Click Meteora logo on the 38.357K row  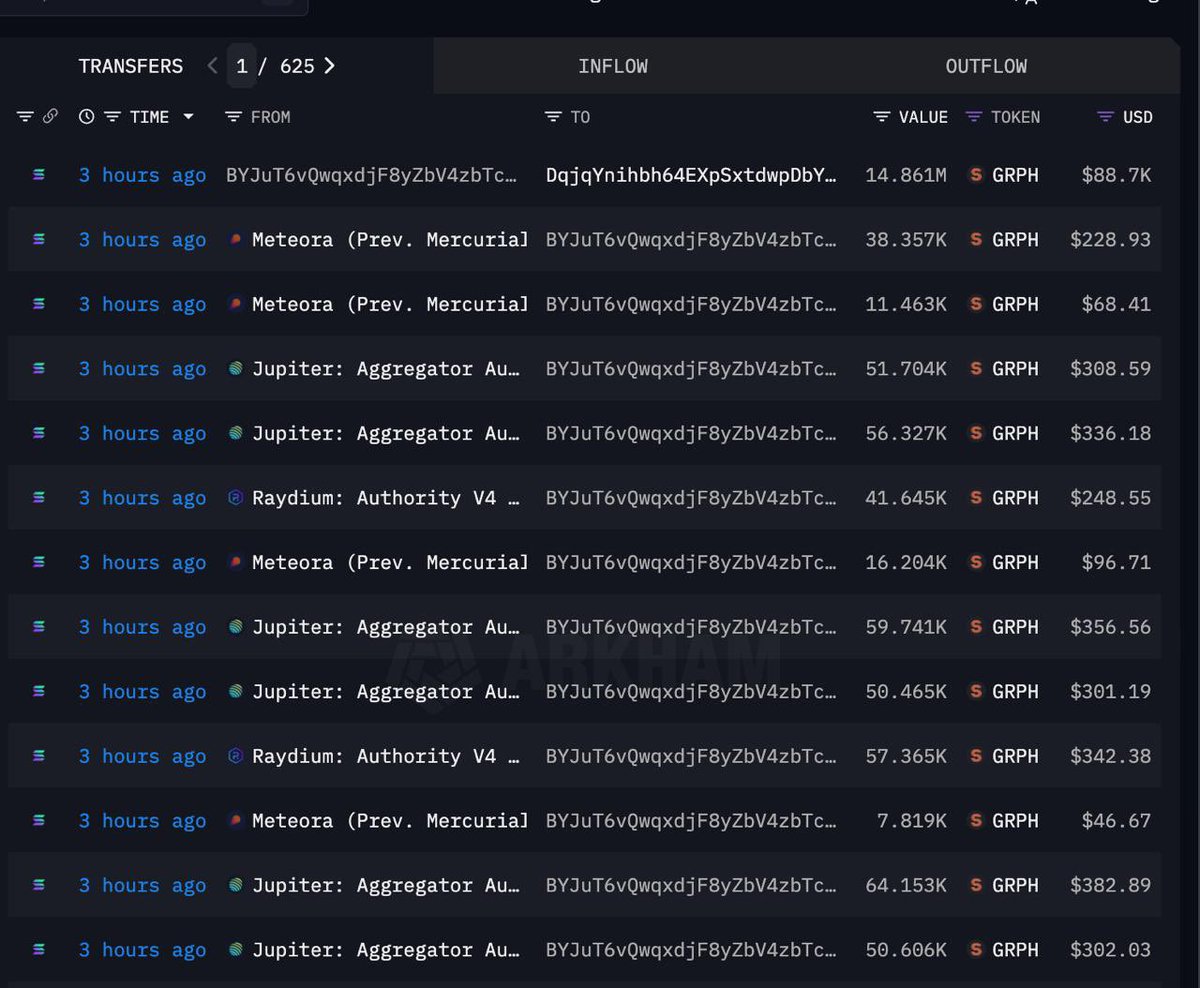pyautogui.click(x=236, y=240)
